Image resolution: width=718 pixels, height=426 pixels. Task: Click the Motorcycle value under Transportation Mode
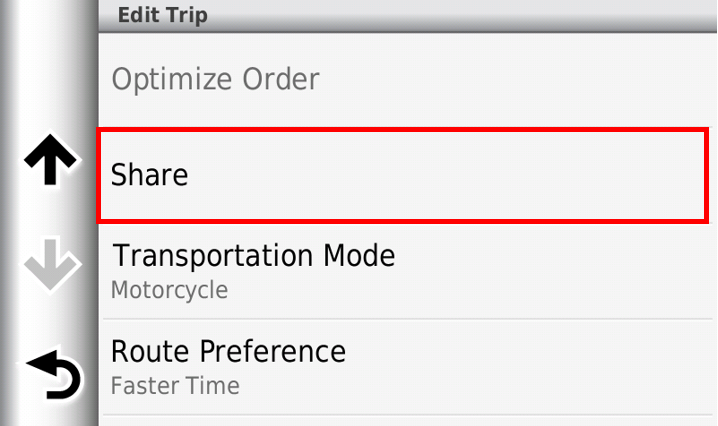coord(169,291)
